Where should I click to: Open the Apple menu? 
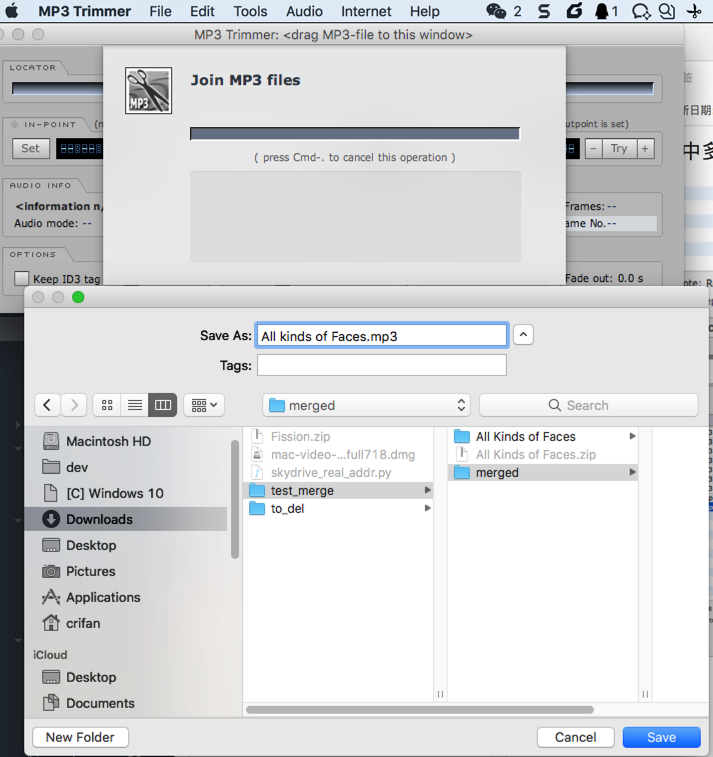click(12, 11)
